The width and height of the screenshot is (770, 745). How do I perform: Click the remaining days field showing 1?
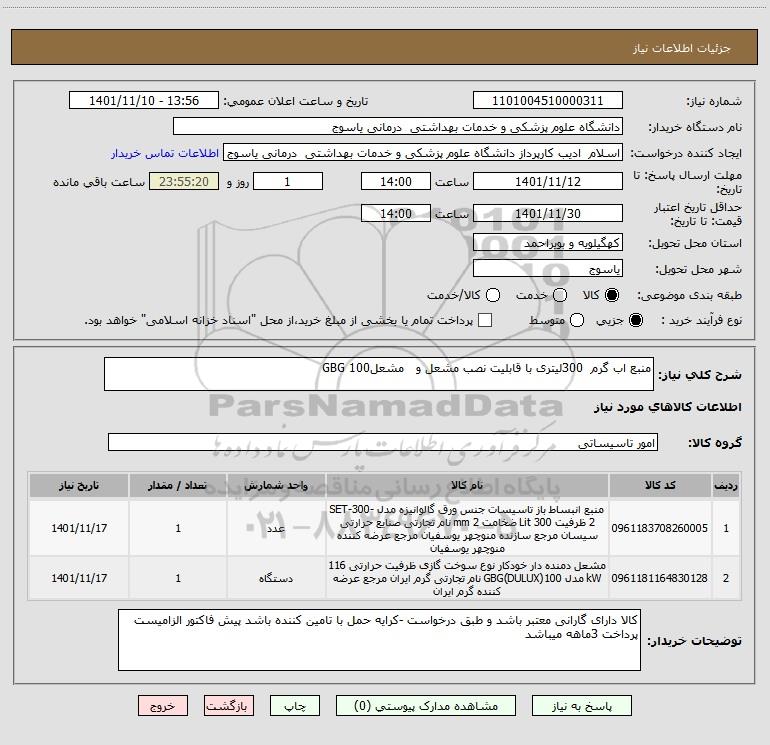point(288,181)
